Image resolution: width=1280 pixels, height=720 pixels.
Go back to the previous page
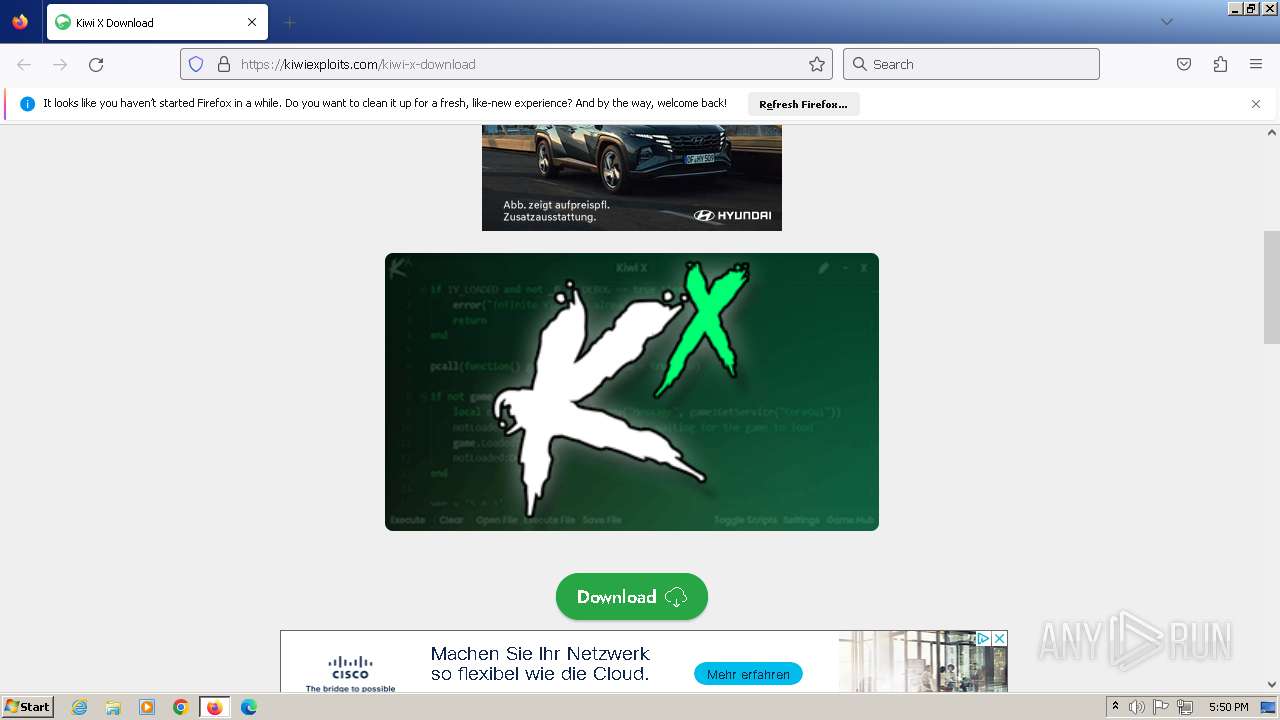click(24, 64)
